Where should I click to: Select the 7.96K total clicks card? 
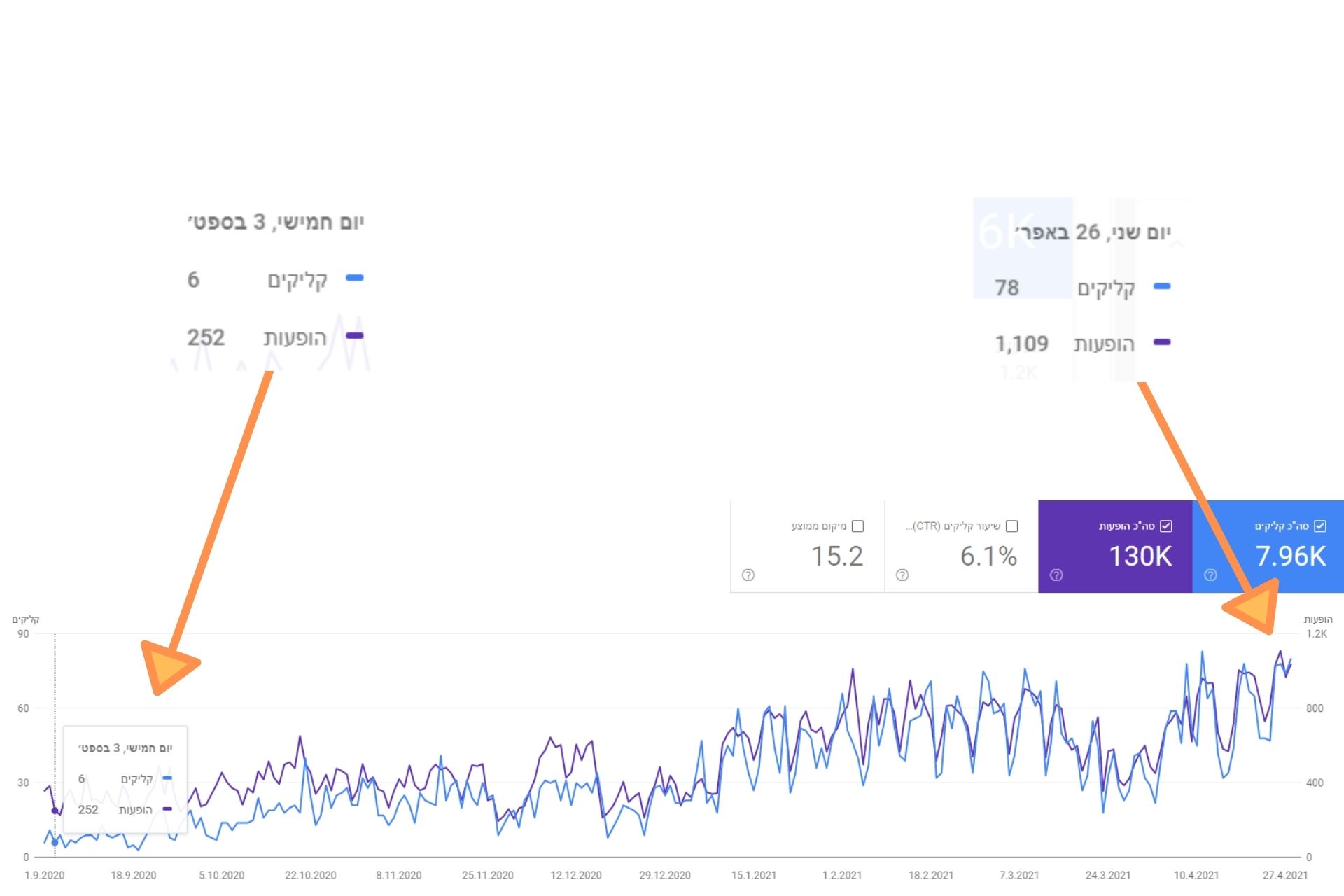tap(1268, 547)
